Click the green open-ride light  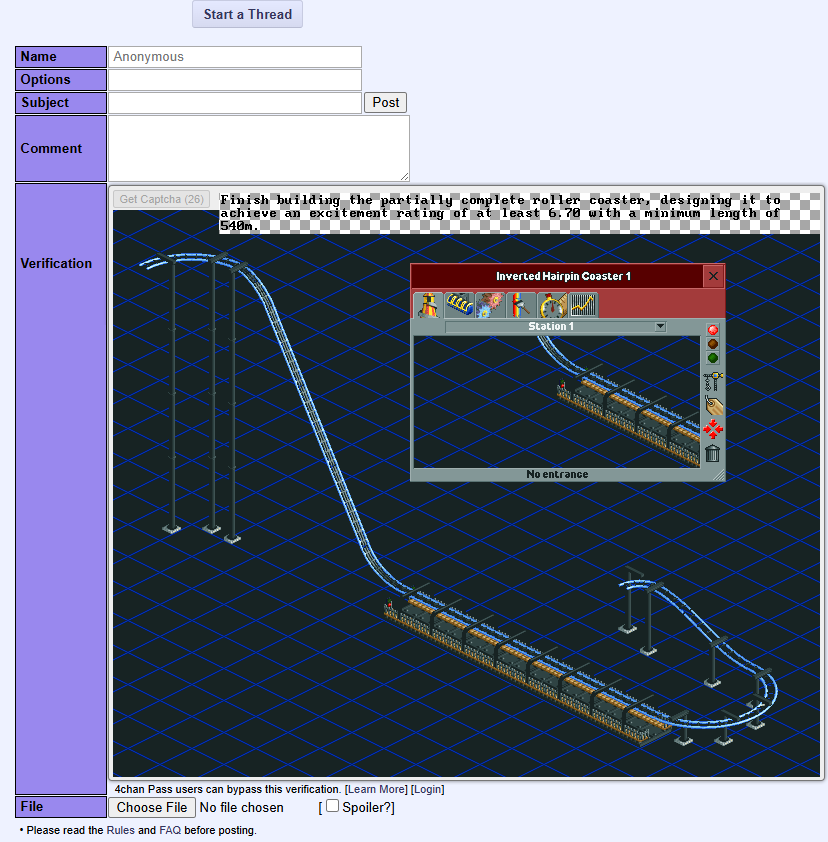[x=713, y=358]
